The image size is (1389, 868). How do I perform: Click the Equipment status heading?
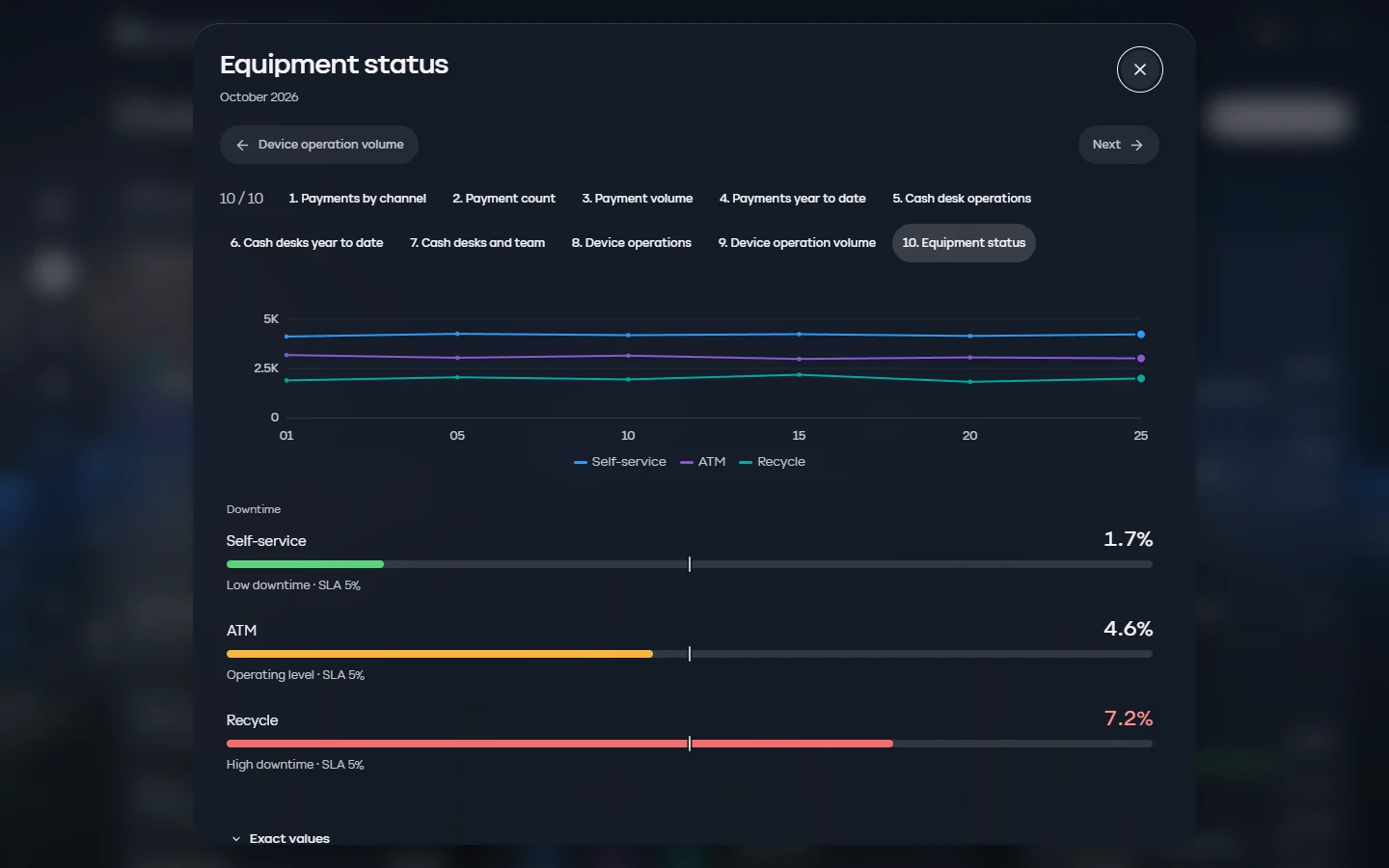[334, 65]
